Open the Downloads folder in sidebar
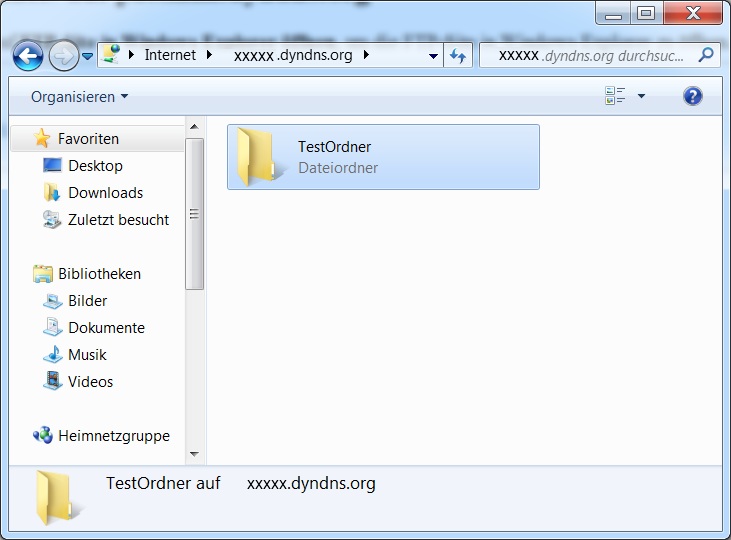The height and width of the screenshot is (540, 731). pos(105,193)
